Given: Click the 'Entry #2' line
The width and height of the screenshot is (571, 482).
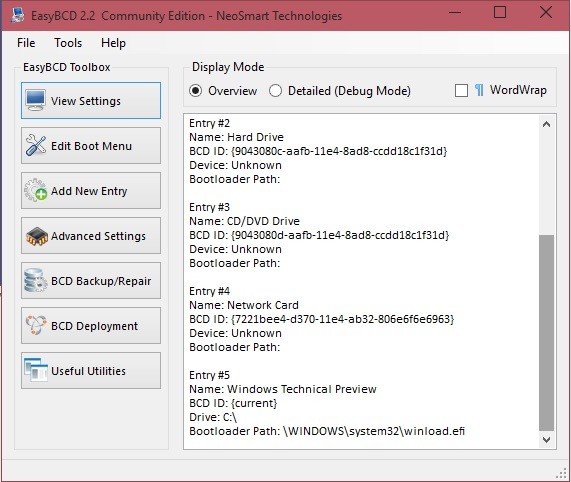Looking at the screenshot, I should click(x=209, y=123).
